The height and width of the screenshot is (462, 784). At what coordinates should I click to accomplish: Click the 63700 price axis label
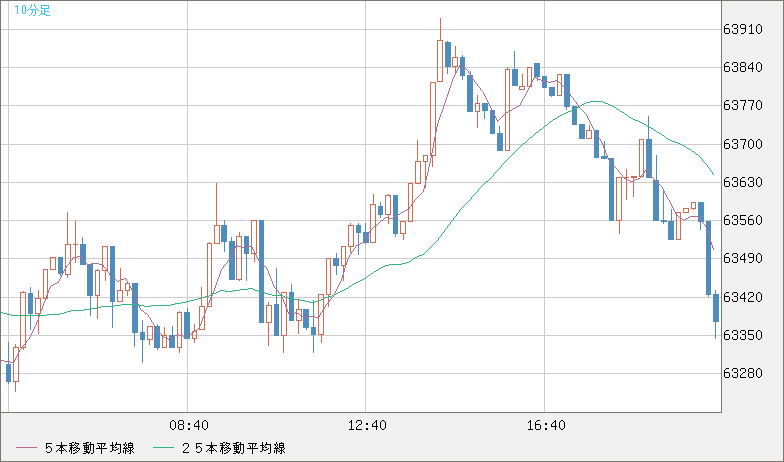743,144
